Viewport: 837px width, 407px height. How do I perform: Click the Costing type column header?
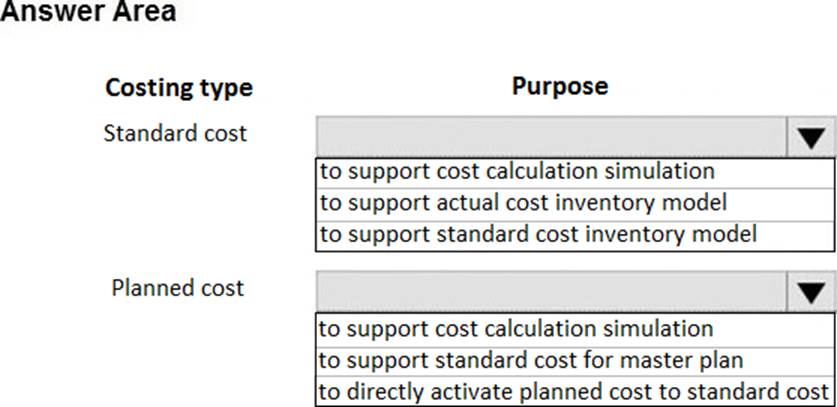click(x=179, y=88)
